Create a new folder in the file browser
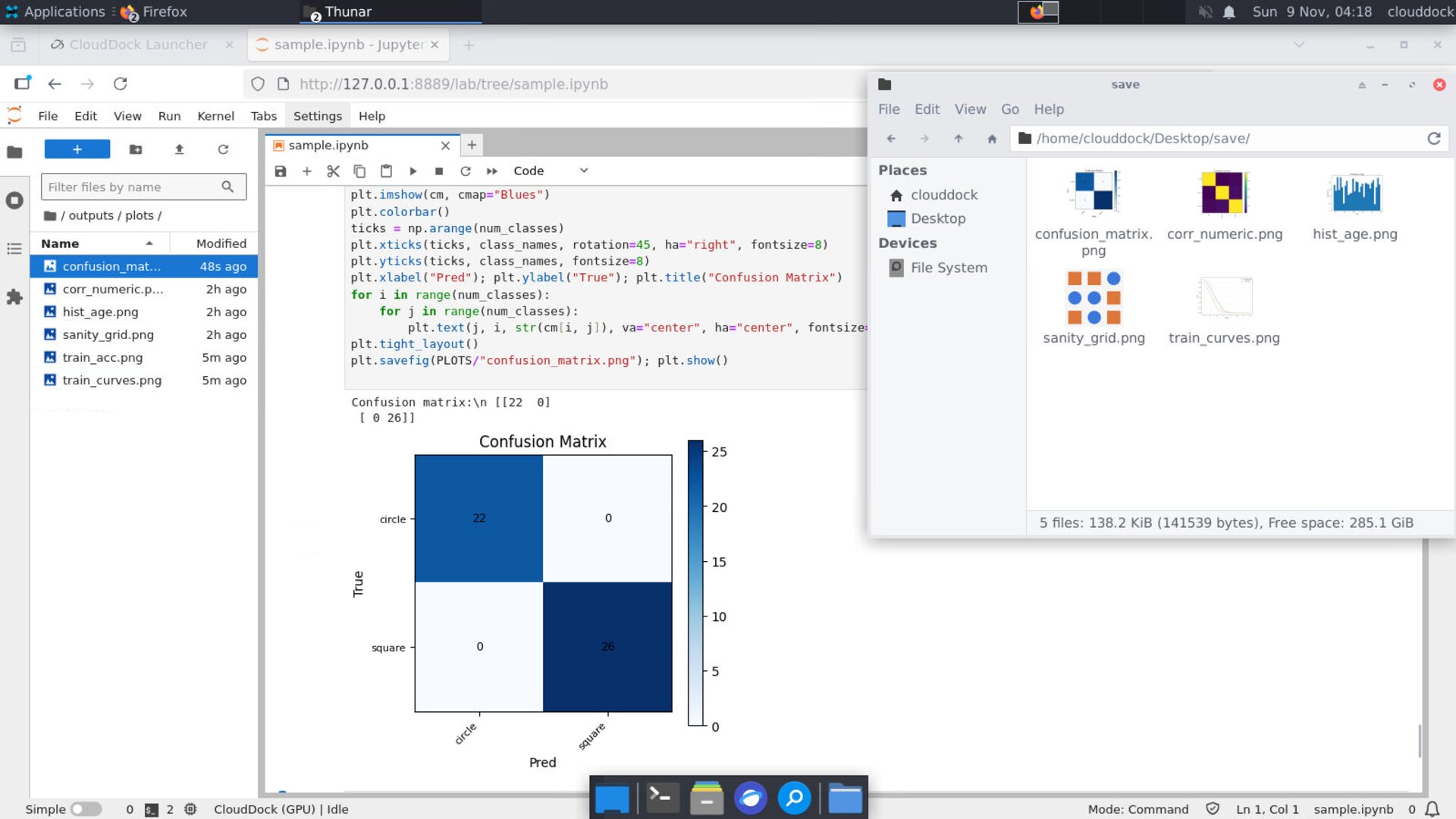Image resolution: width=1456 pixels, height=819 pixels. 136,149
